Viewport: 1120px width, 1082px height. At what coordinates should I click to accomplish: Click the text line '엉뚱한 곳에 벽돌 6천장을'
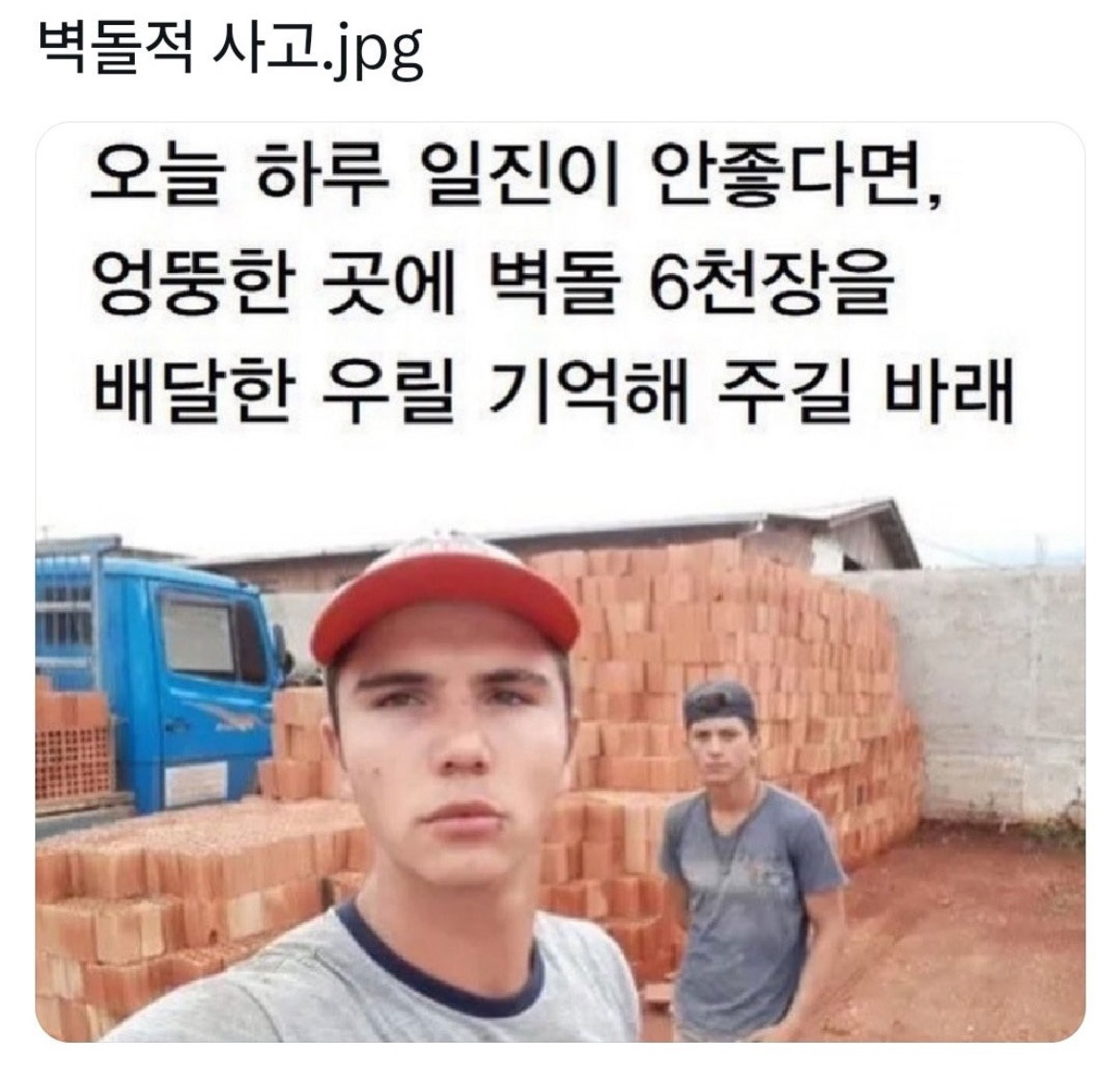492,284
